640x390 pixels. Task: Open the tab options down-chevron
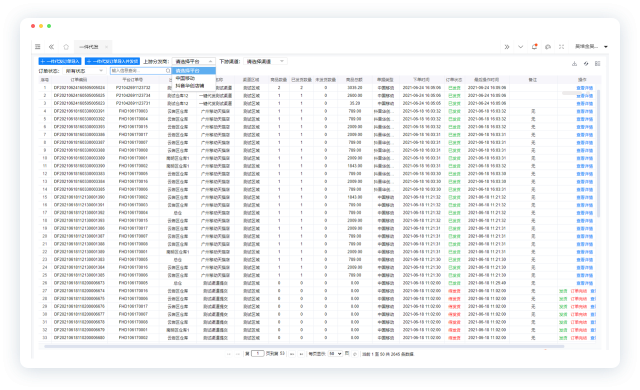520,47
